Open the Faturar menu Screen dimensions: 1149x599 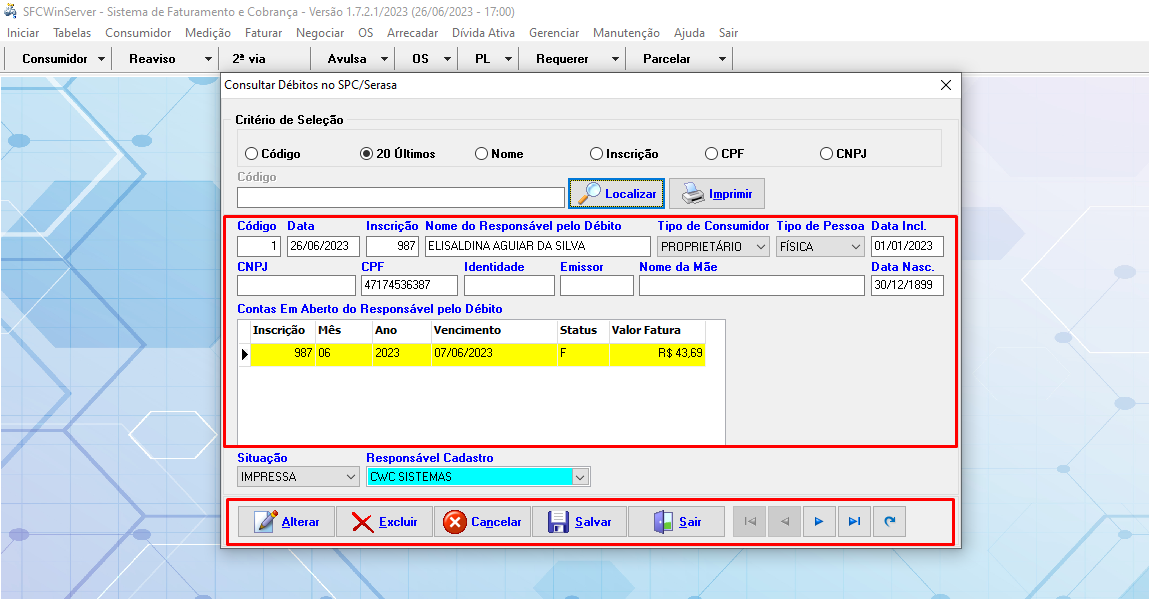click(263, 33)
